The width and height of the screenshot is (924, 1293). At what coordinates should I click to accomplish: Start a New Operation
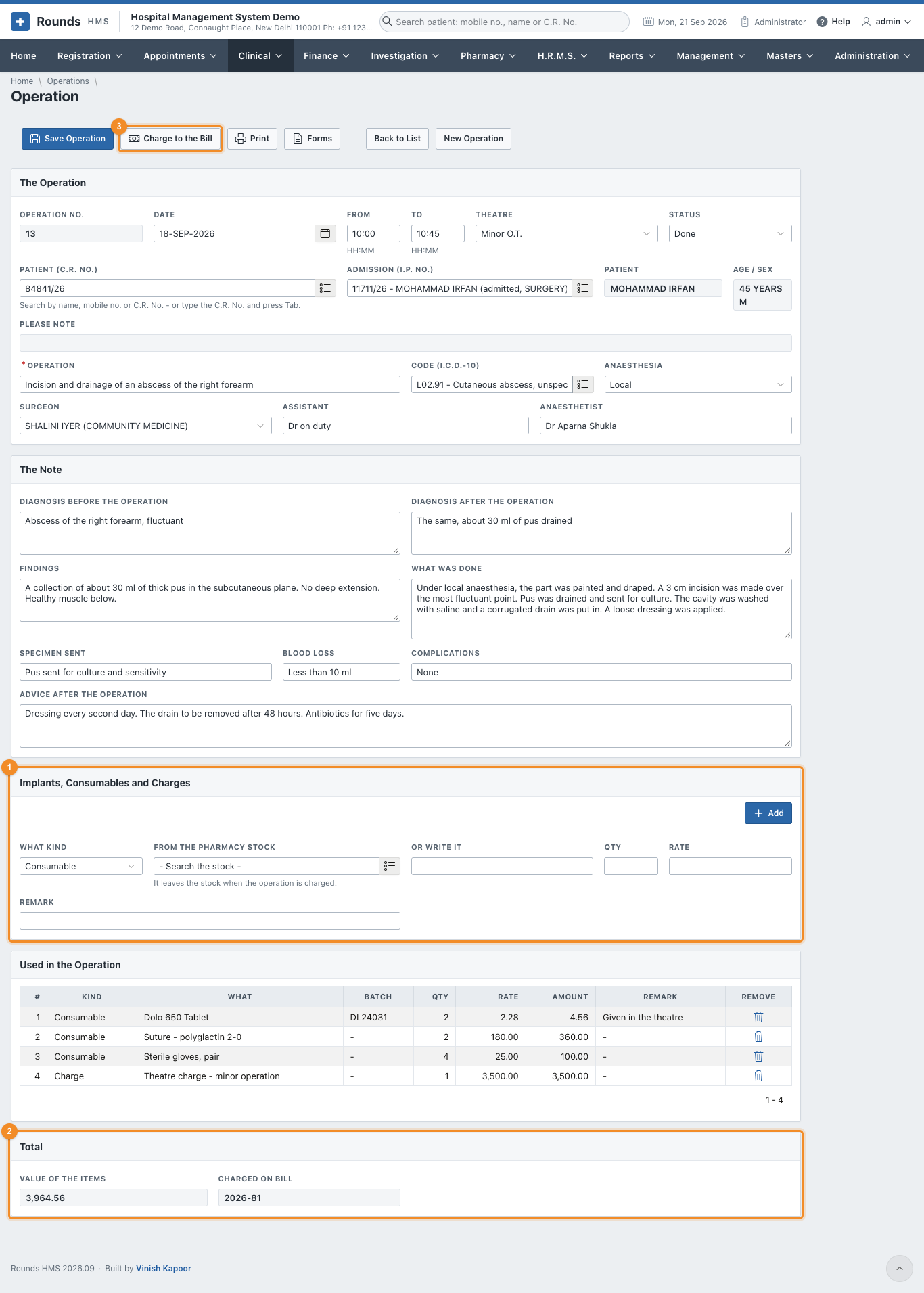(x=473, y=139)
